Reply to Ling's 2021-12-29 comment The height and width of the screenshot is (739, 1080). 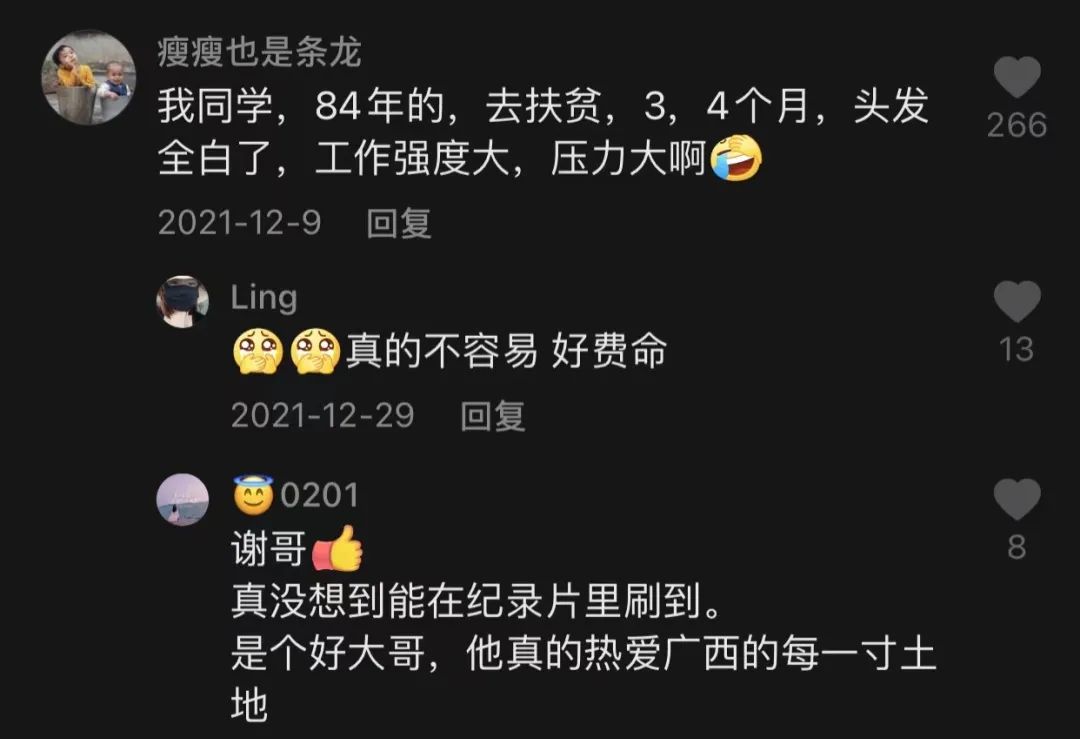click(492, 416)
